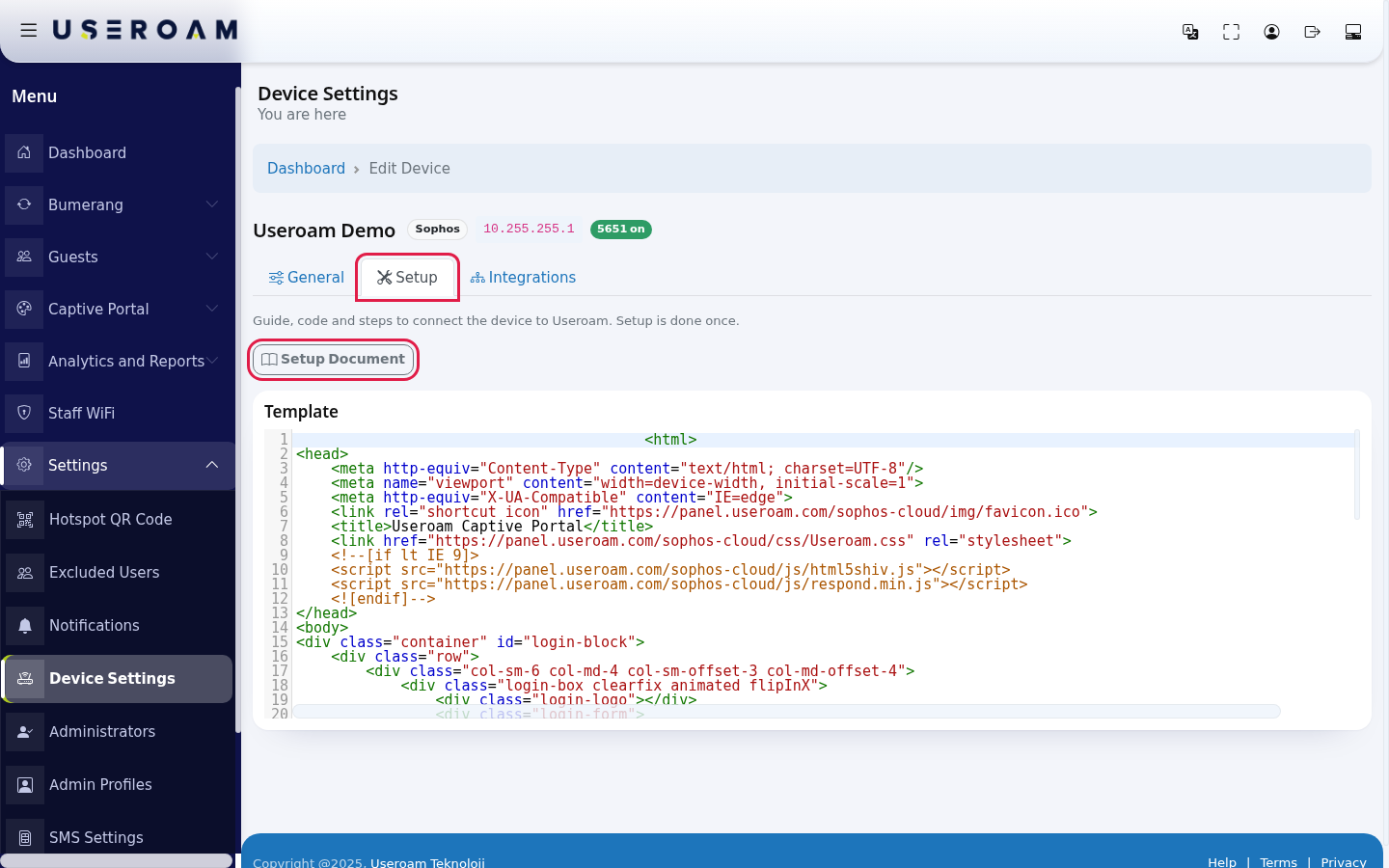Click the panel layout icon in header
Screen dimensions: 1389x868
(1352, 32)
